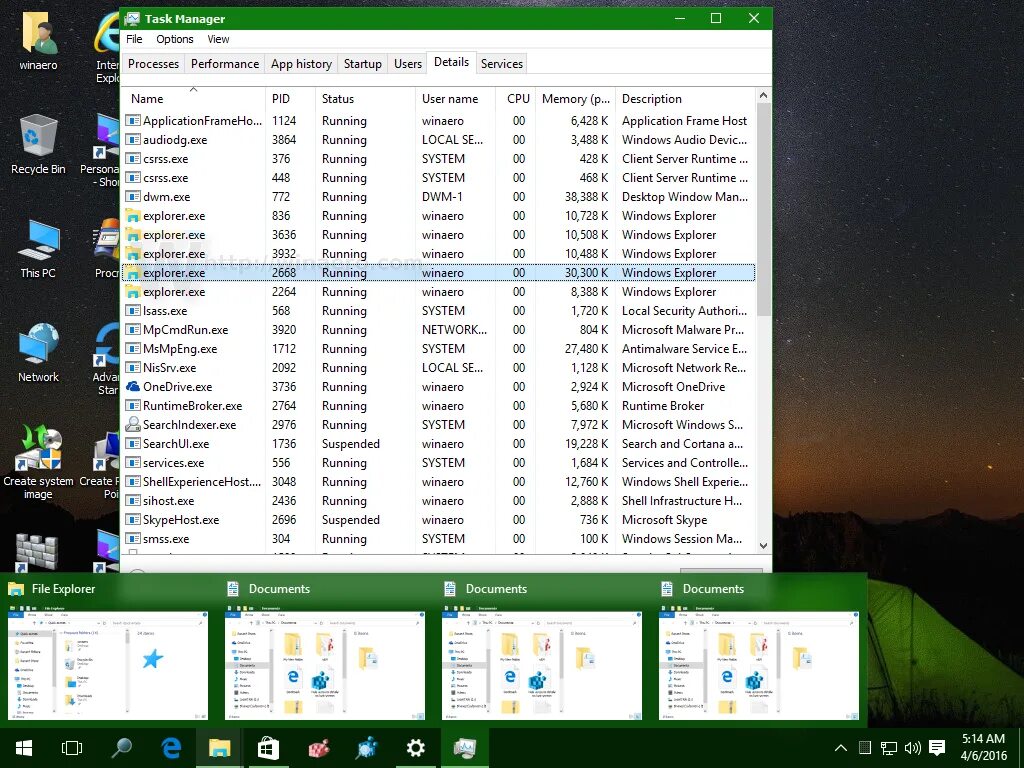
Task: Launch Microsoft Edge from the taskbar
Action: (171, 748)
